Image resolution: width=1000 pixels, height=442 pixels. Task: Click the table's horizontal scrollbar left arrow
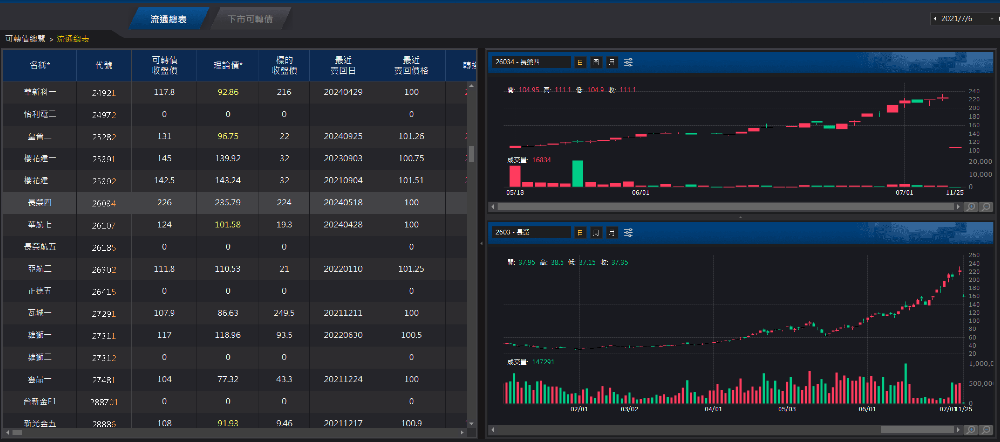[6, 432]
